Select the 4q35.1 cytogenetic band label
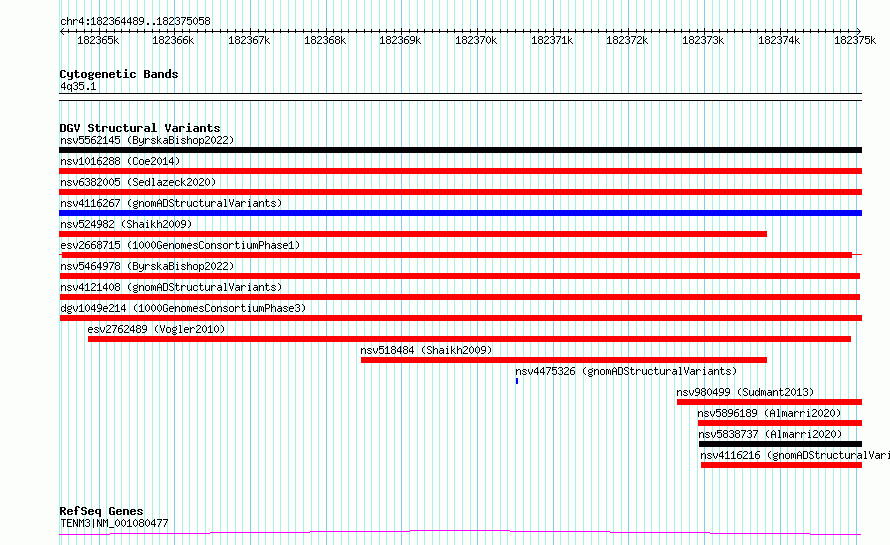 (78, 86)
